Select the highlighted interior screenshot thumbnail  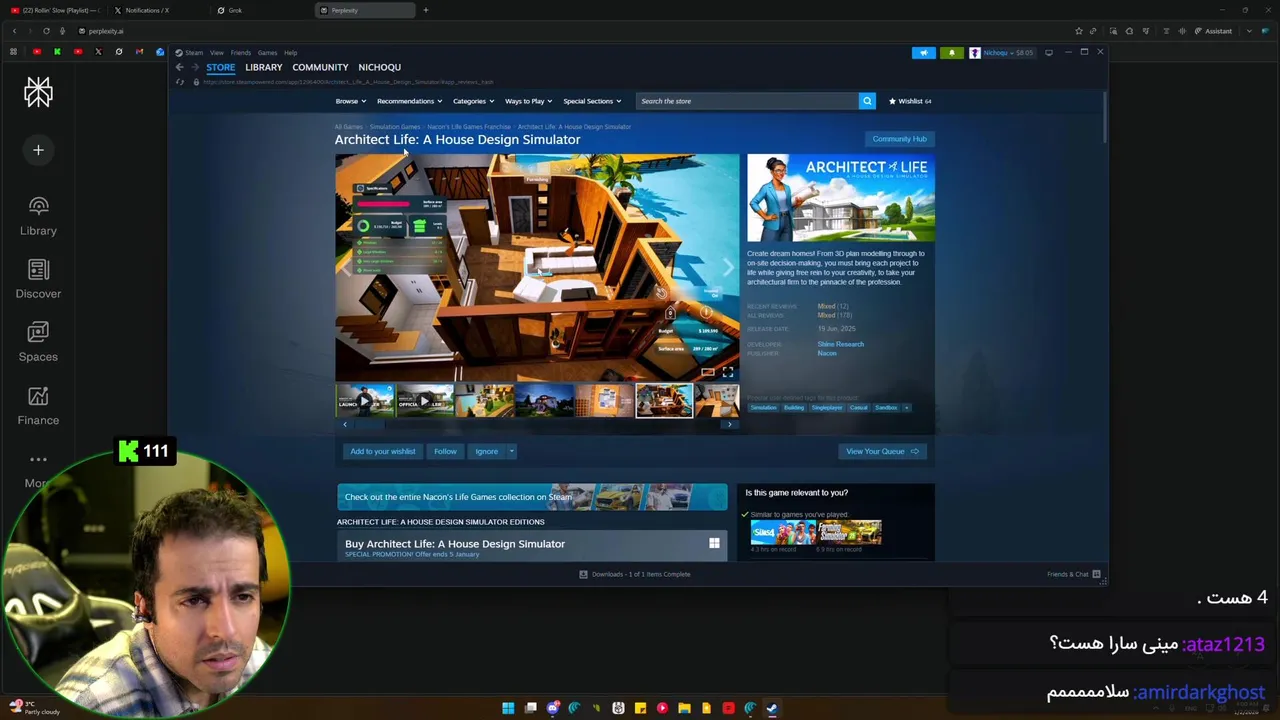pos(664,400)
